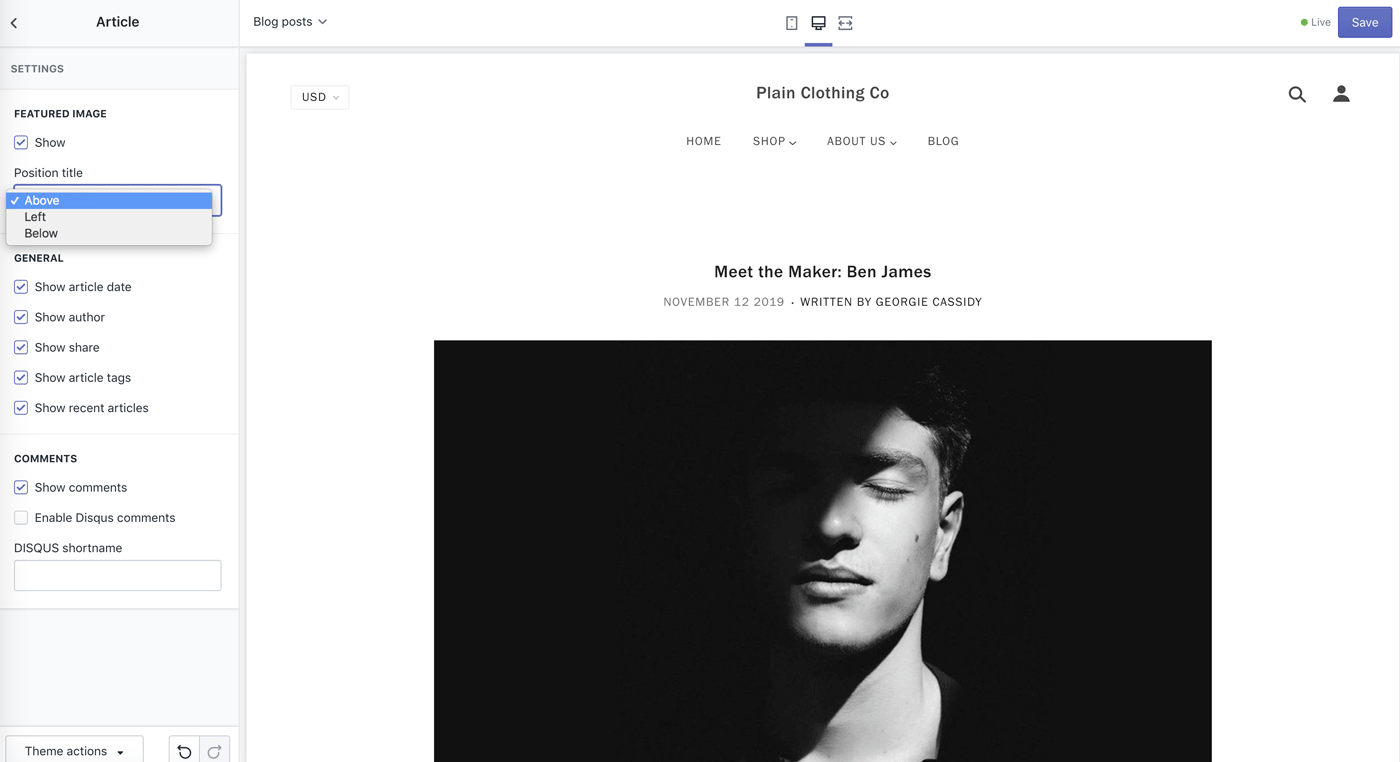
Task: Go back using the Article back arrow
Action: 14,22
